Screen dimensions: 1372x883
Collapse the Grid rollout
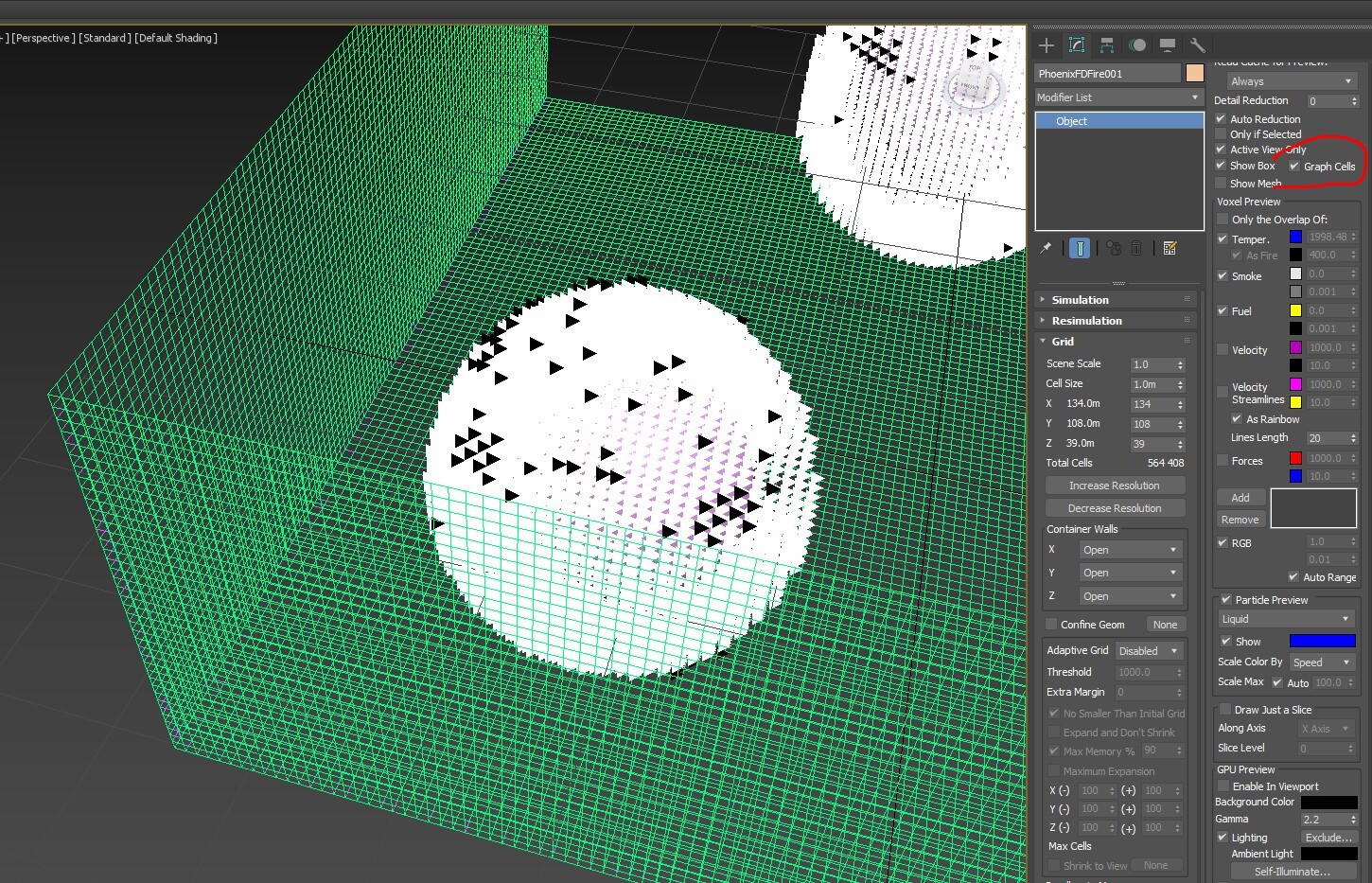pyautogui.click(x=1116, y=341)
